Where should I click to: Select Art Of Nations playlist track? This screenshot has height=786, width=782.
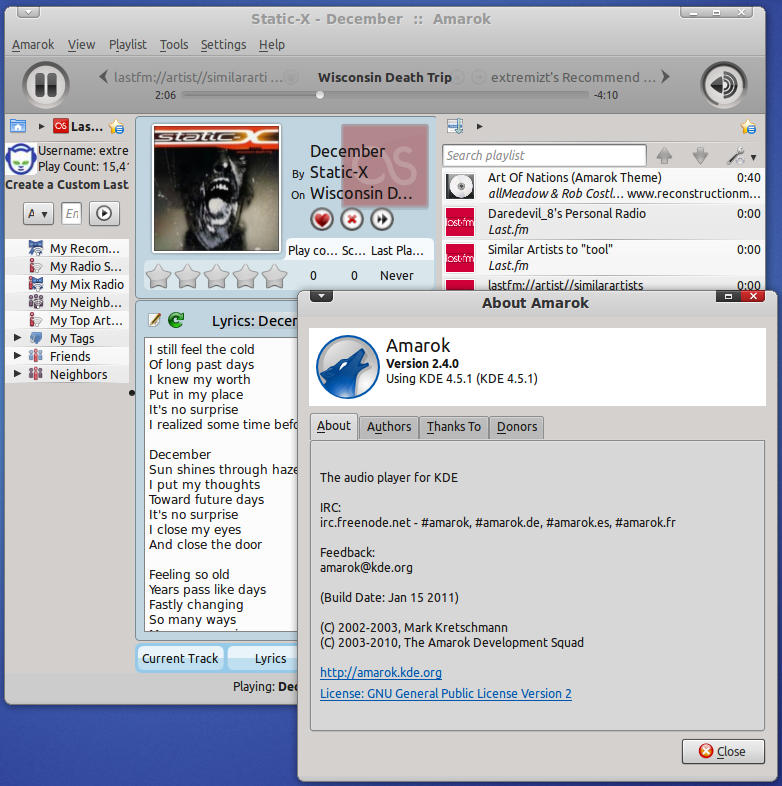tap(603, 185)
